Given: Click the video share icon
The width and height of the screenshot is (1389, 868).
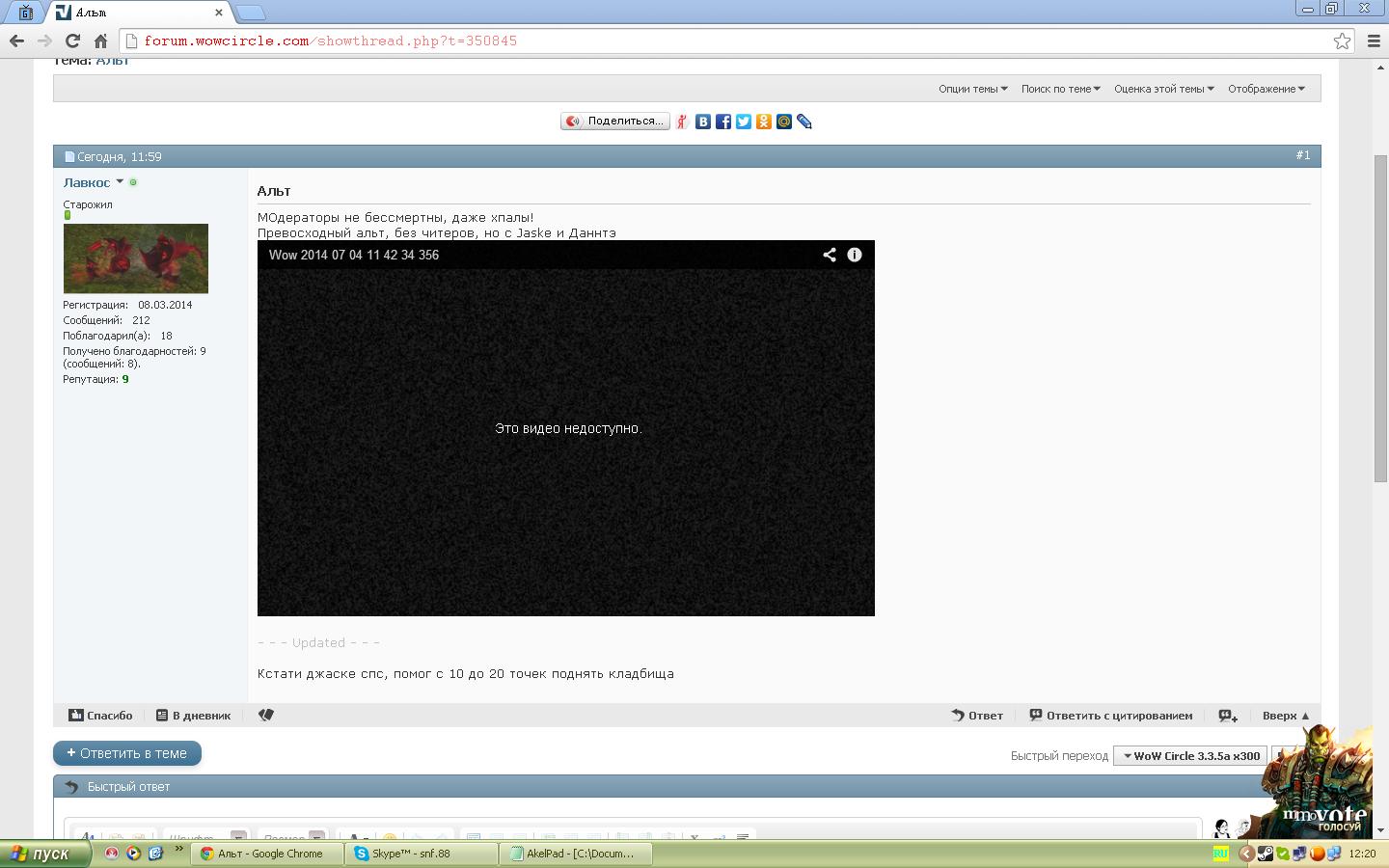Looking at the screenshot, I should (x=830, y=255).
